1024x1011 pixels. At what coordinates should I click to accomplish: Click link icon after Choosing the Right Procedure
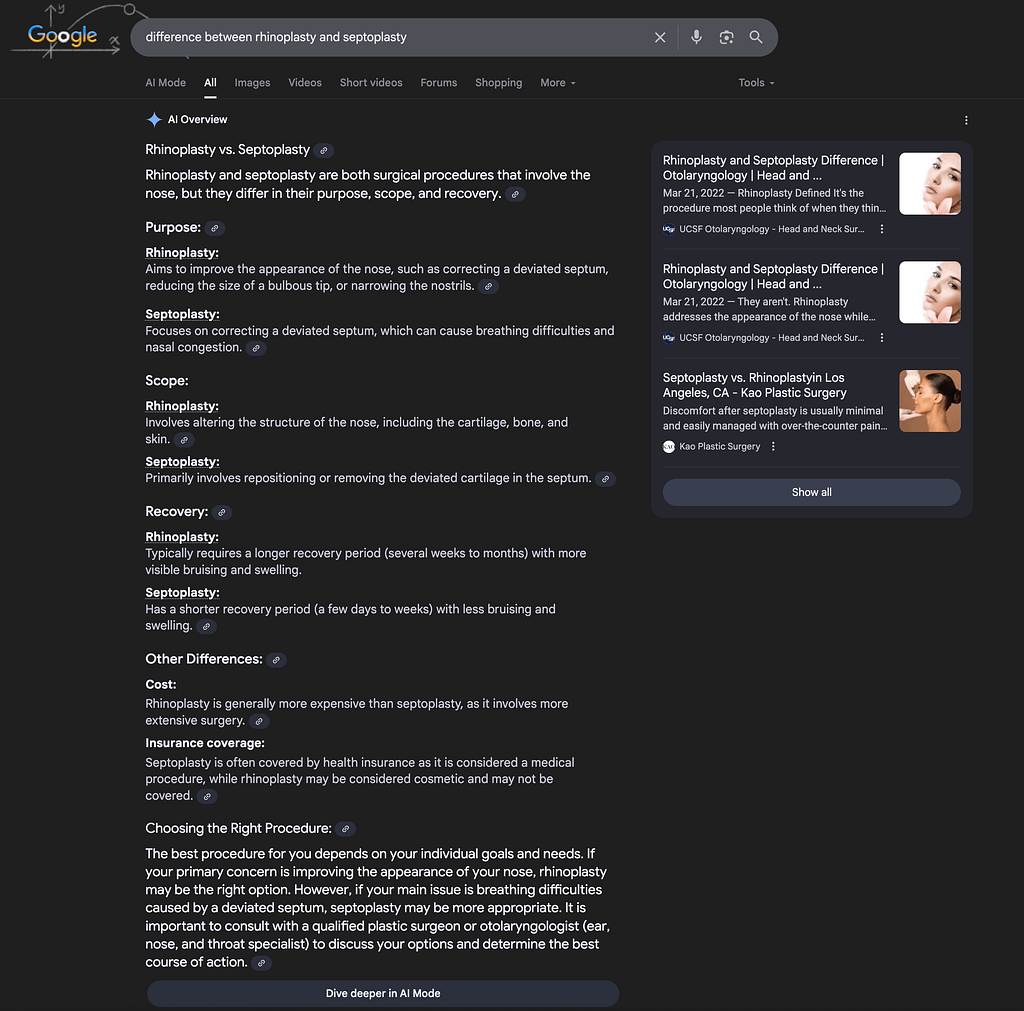pos(345,829)
